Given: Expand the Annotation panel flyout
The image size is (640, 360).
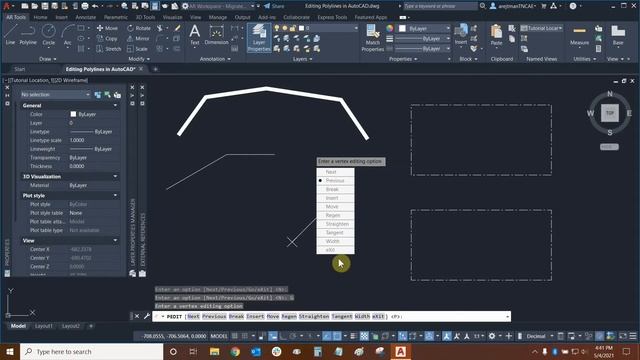Looking at the screenshot, I should (215, 59).
